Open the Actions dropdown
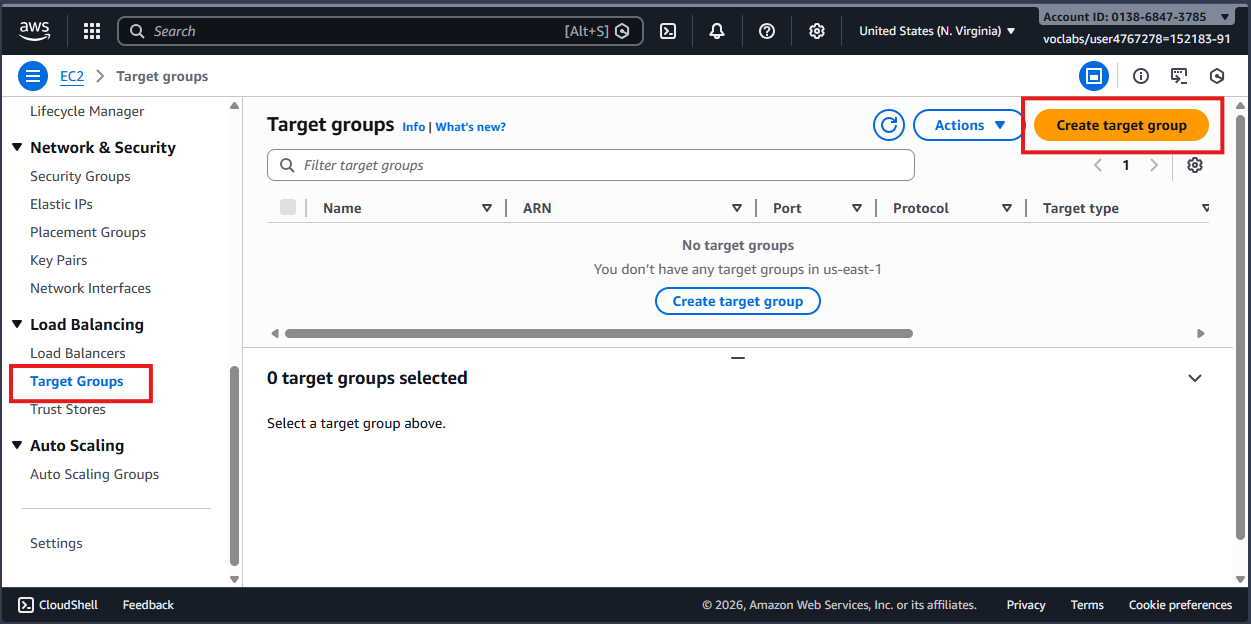 pos(969,125)
